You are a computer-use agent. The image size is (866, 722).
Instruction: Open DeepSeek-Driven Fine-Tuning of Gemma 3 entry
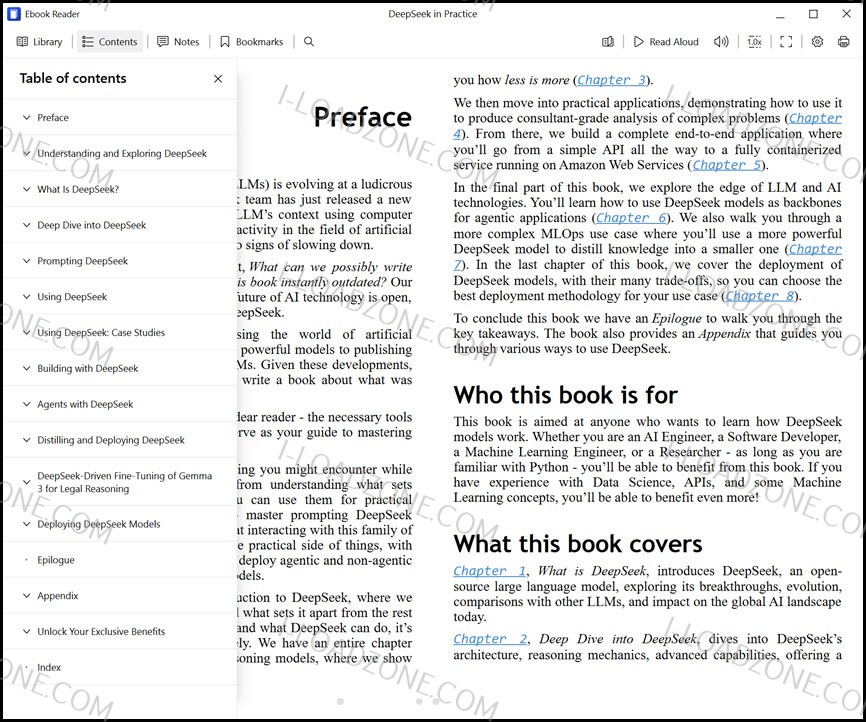(x=124, y=482)
